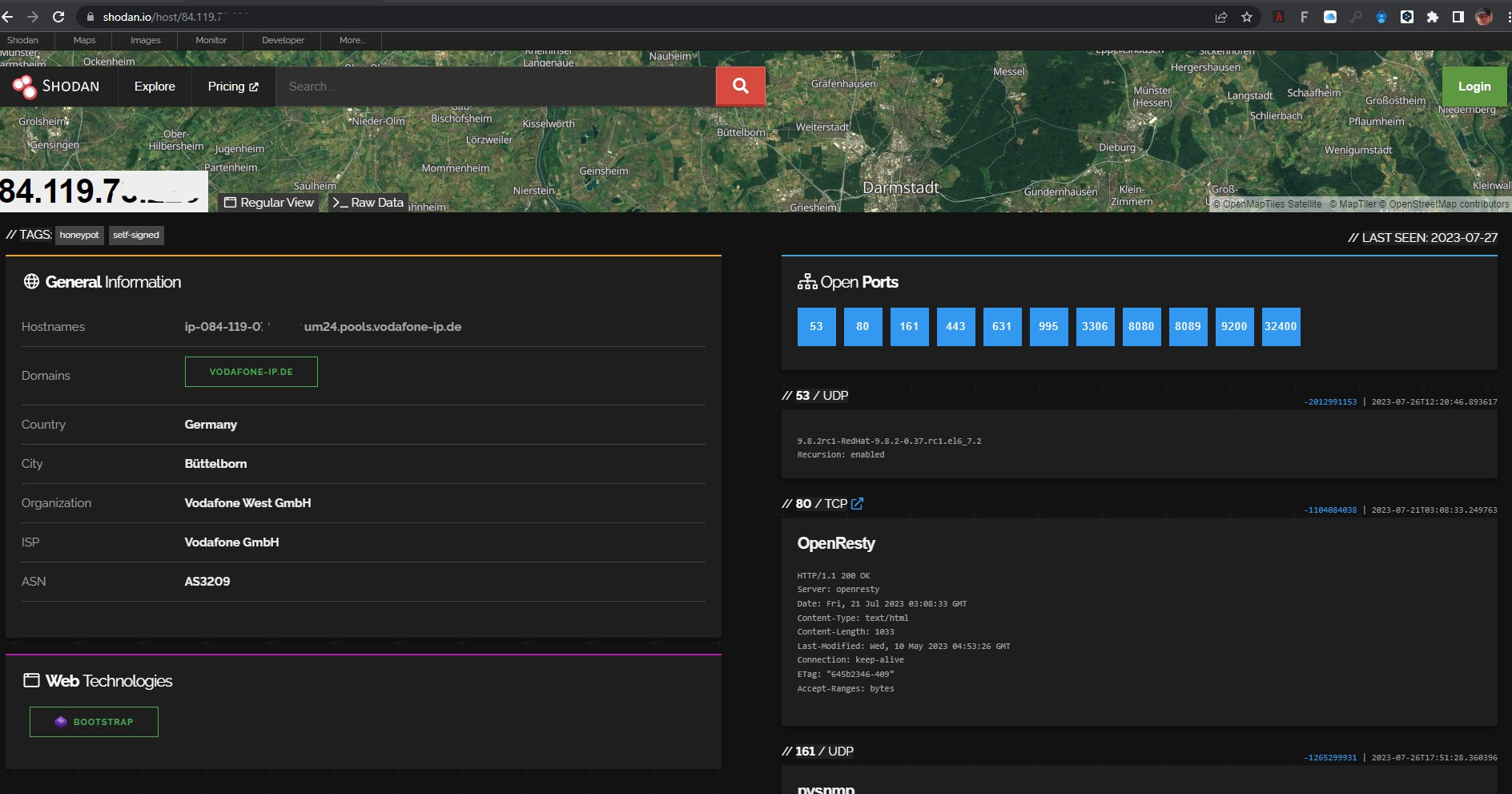Toggle the browser side panel icon
Image resolution: width=1512 pixels, height=794 pixels.
[x=1458, y=17]
